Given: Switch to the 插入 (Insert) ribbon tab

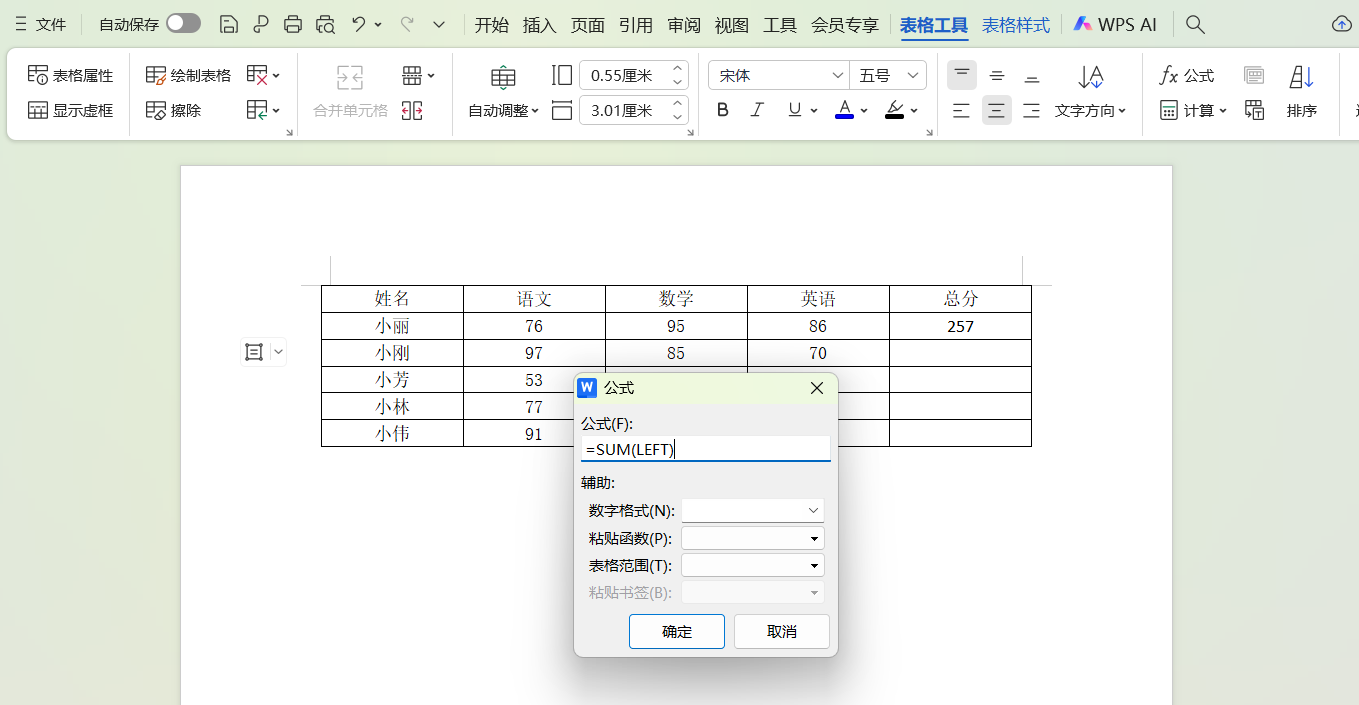Looking at the screenshot, I should (540, 25).
